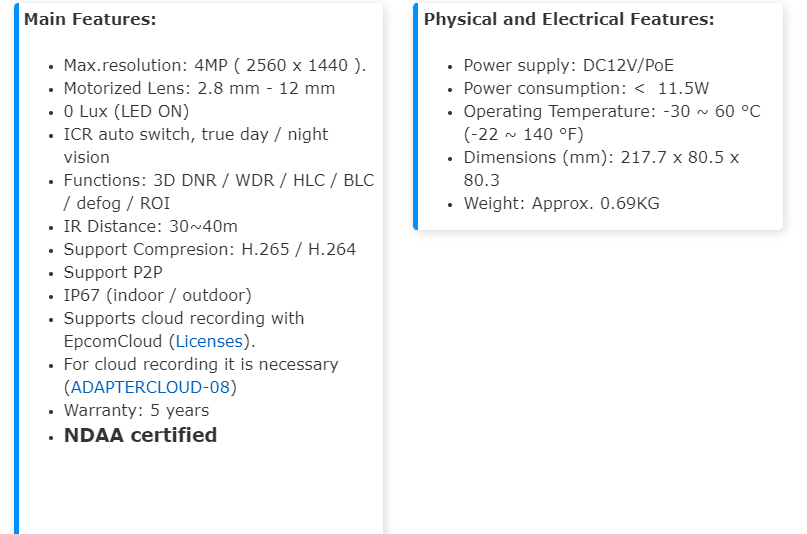Click the Weight Approx. 0.69KG item
Viewport: 807px width, 534px height.
[x=561, y=203]
